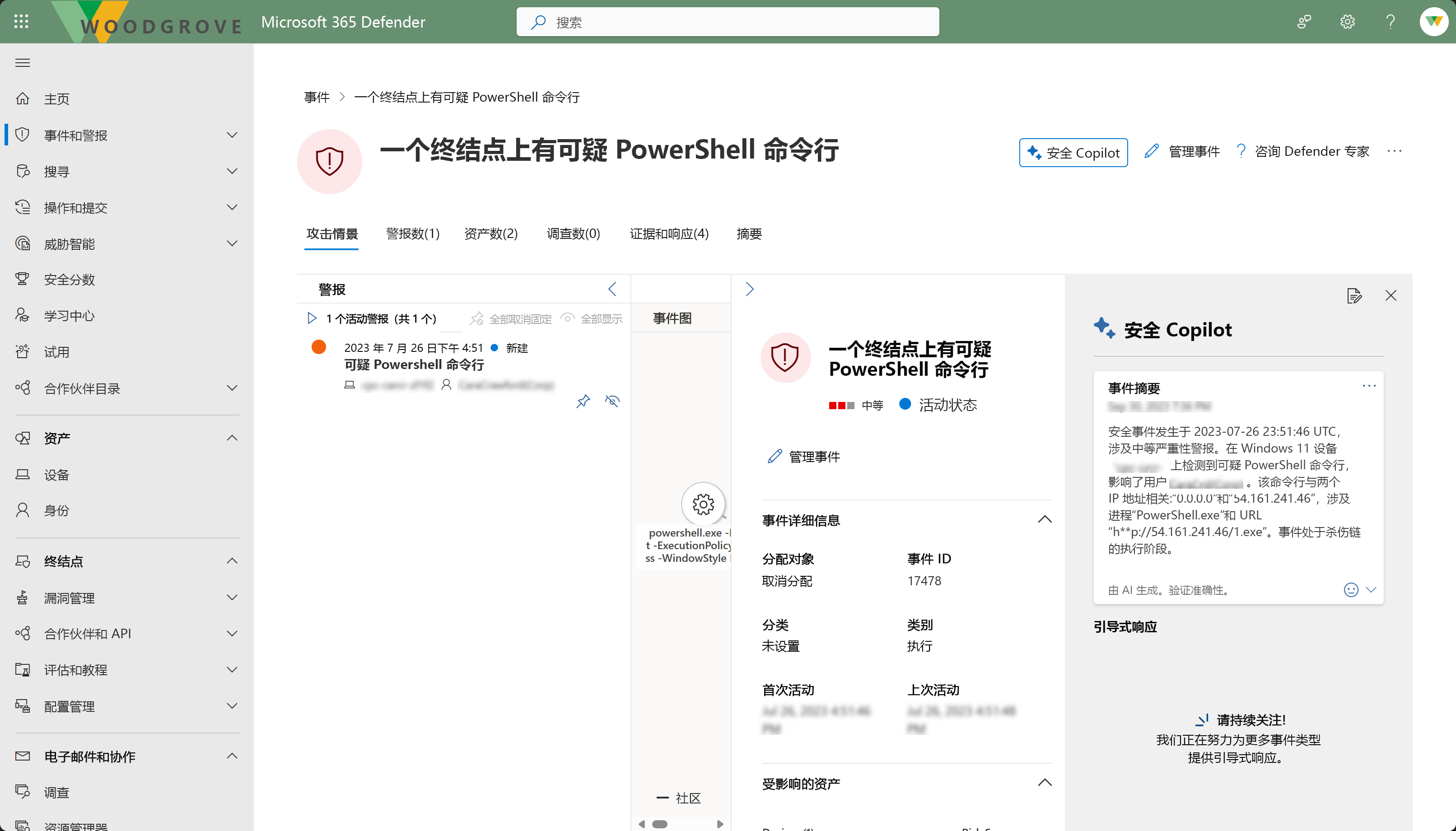The height and width of the screenshot is (831, 1456).
Task: Pin the 可疑 Powershell 命令行 alert
Action: click(x=583, y=401)
